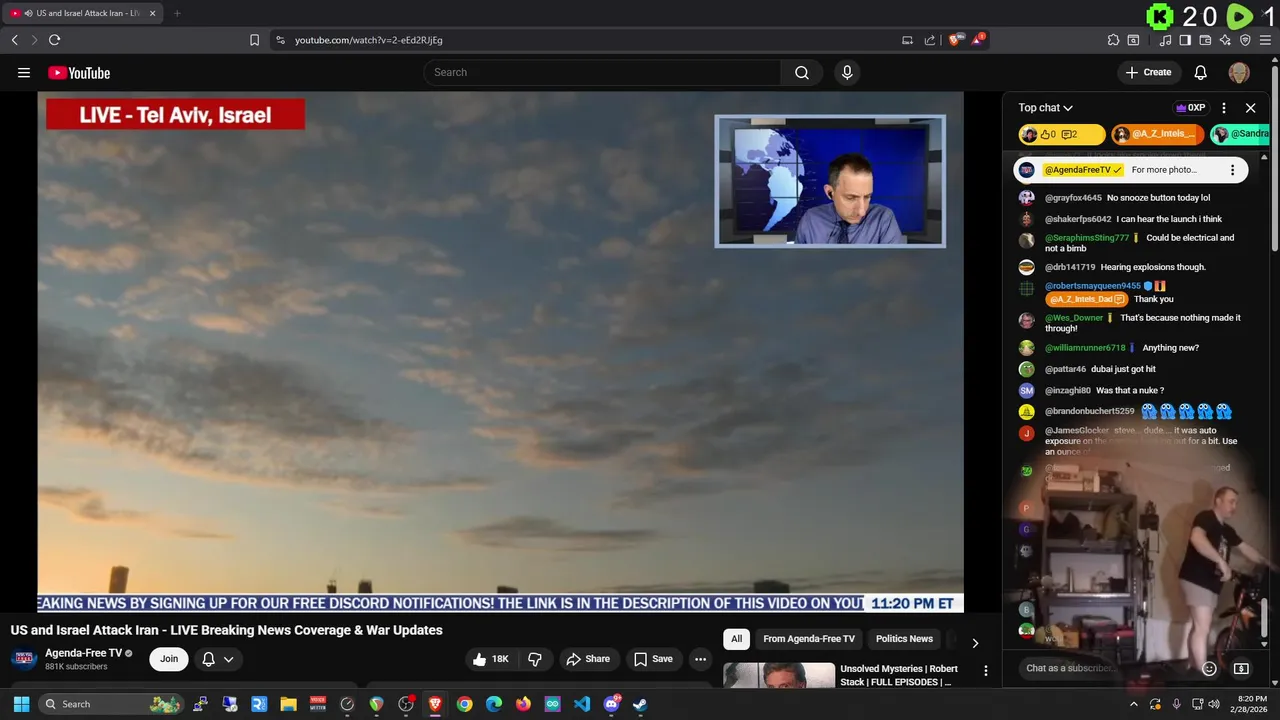Viewport: 1280px width, 720px height.
Task: Close the live chat panel
Action: click(1250, 108)
